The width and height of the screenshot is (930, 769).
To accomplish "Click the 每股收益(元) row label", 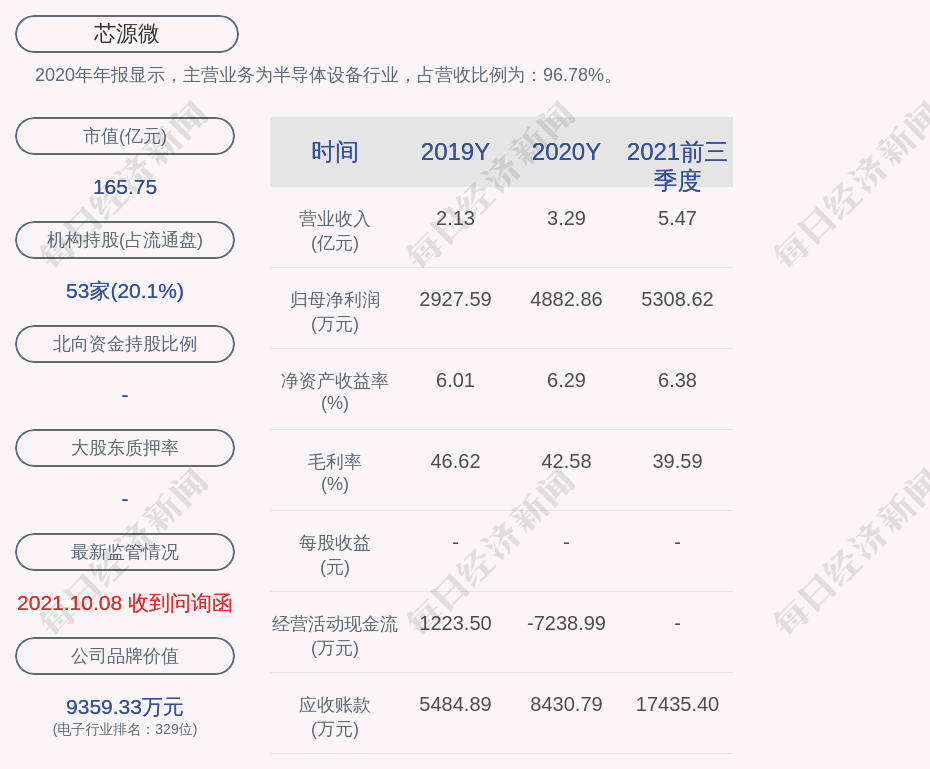I will [x=335, y=555].
